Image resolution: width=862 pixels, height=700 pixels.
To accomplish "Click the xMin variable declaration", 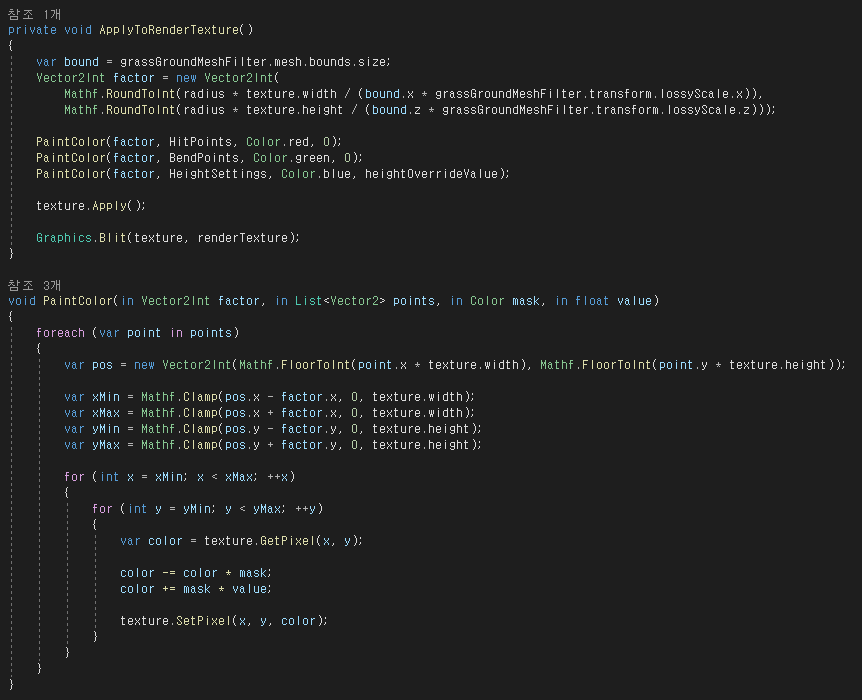I will (x=106, y=397).
